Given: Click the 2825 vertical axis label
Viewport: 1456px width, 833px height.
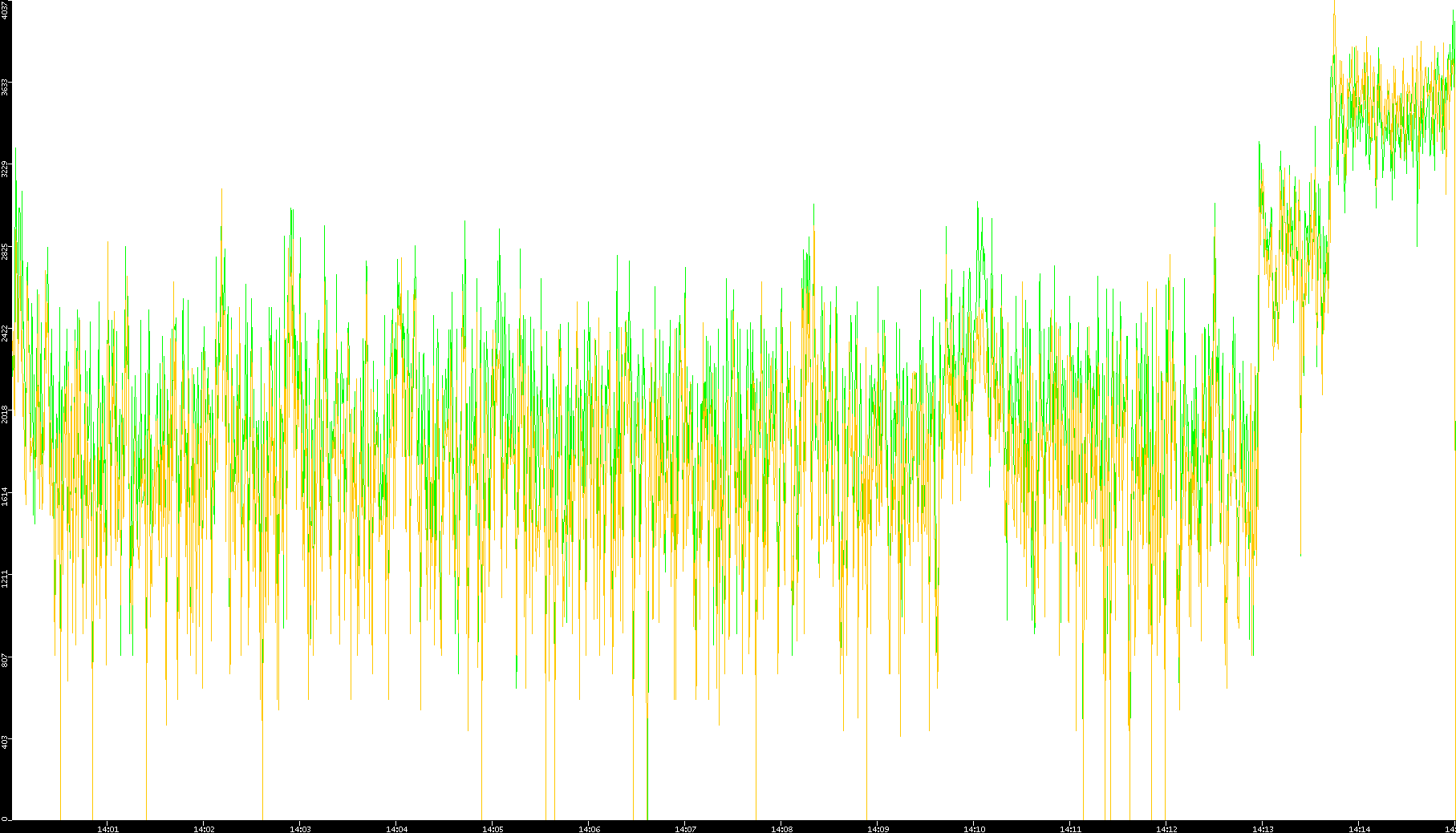Looking at the screenshot, I should [x=6, y=251].
